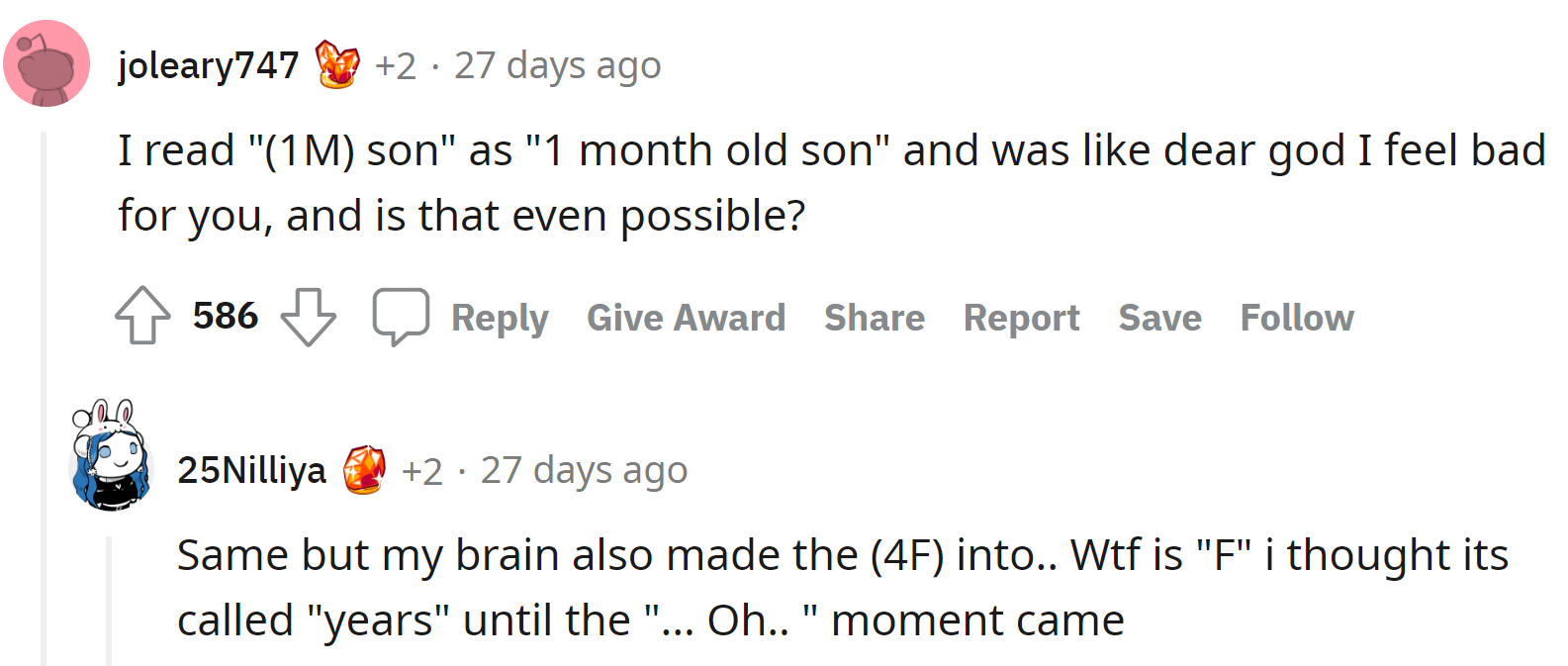Click the Give Award link
1568x666 pixels.
click(x=686, y=318)
